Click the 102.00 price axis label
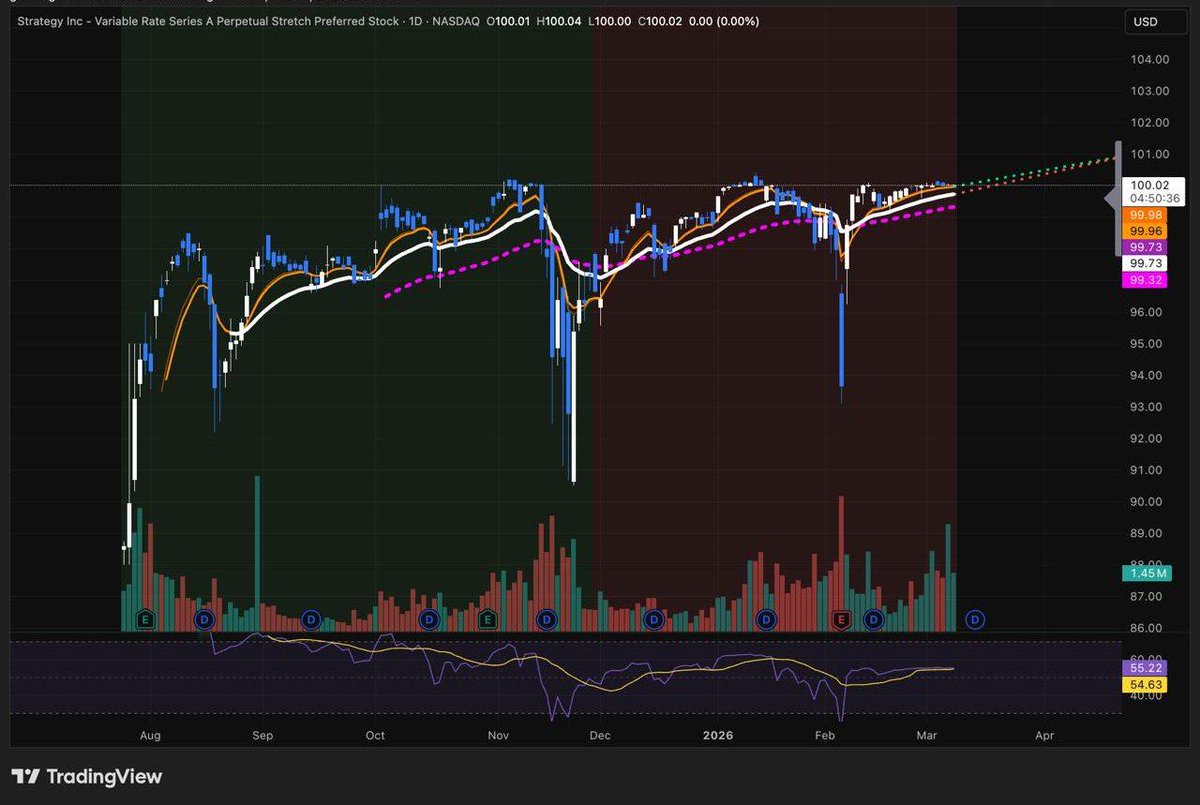This screenshot has height=805, width=1200. click(x=1149, y=123)
